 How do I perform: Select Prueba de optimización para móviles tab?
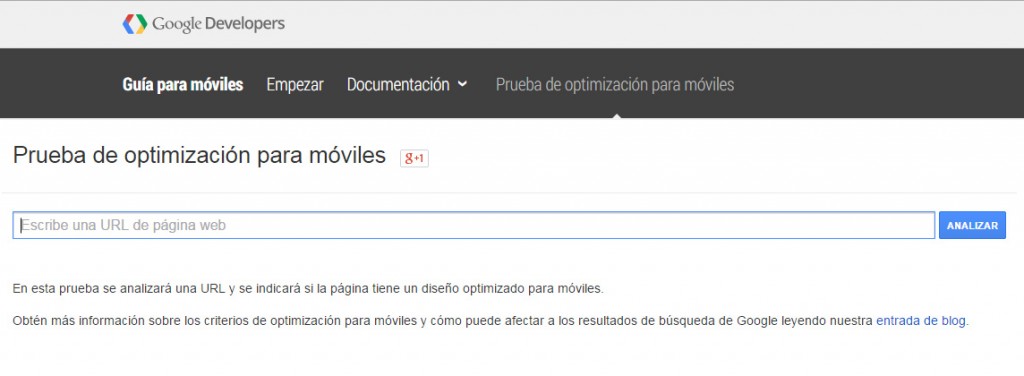pos(615,85)
